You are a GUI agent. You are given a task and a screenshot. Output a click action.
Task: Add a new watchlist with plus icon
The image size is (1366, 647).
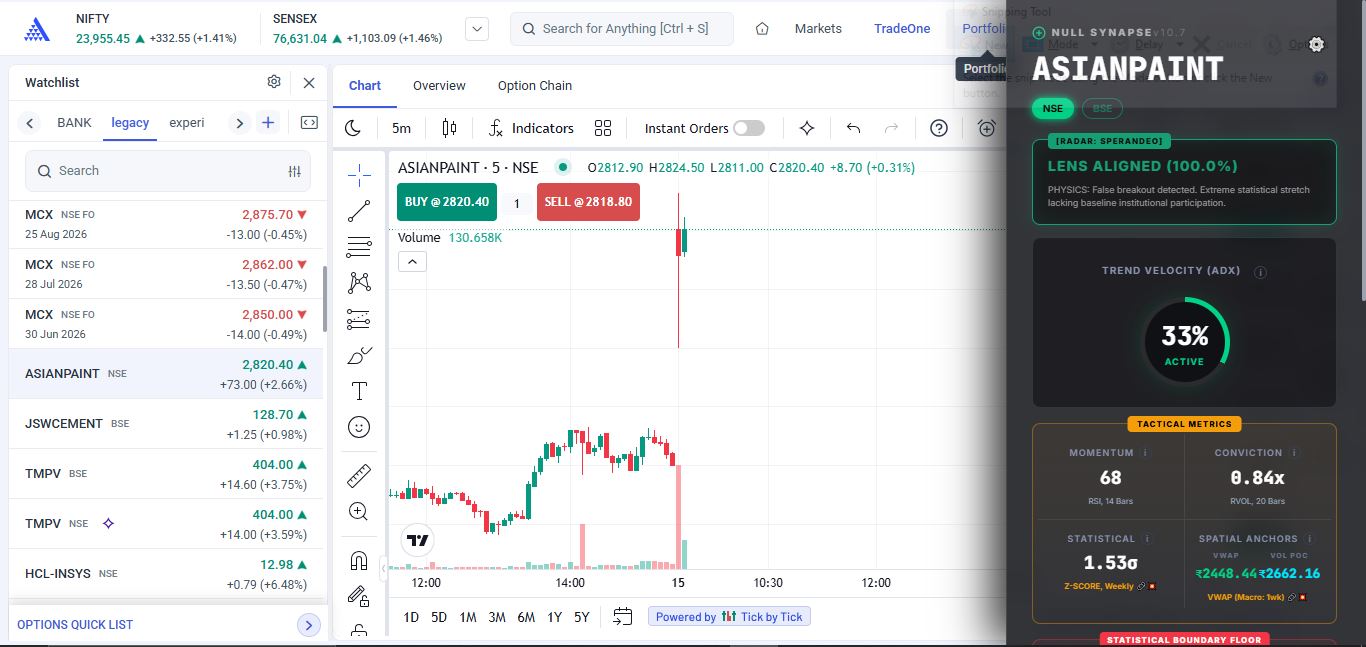click(268, 123)
